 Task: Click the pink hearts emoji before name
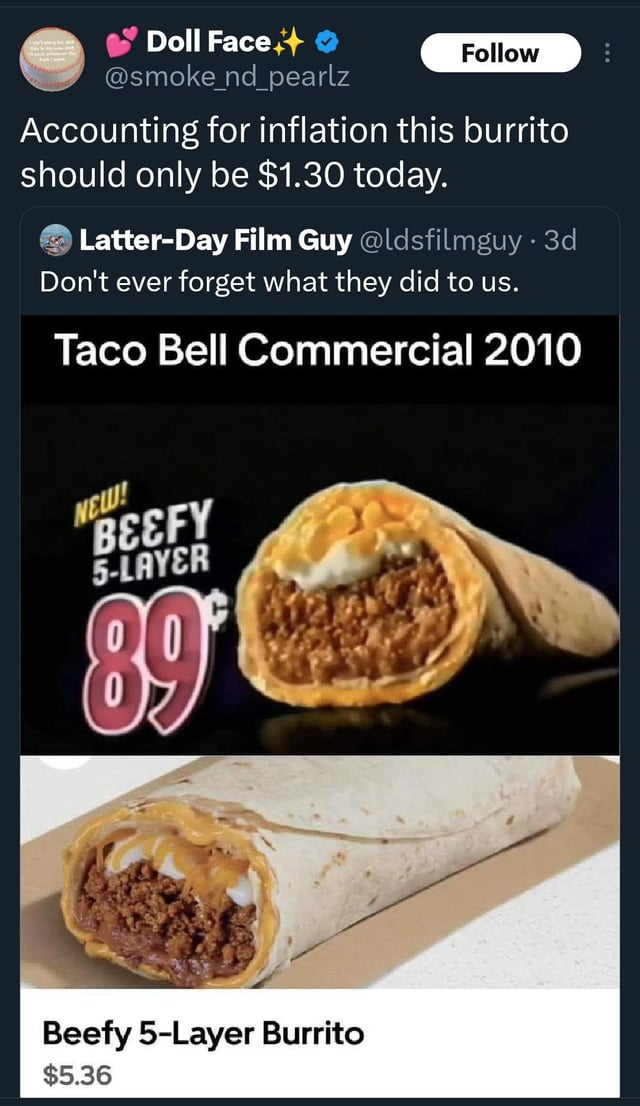pyautogui.click(x=123, y=44)
